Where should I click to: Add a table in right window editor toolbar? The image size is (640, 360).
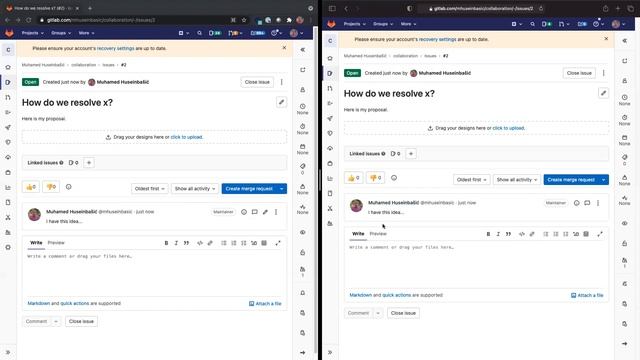pos(586,234)
